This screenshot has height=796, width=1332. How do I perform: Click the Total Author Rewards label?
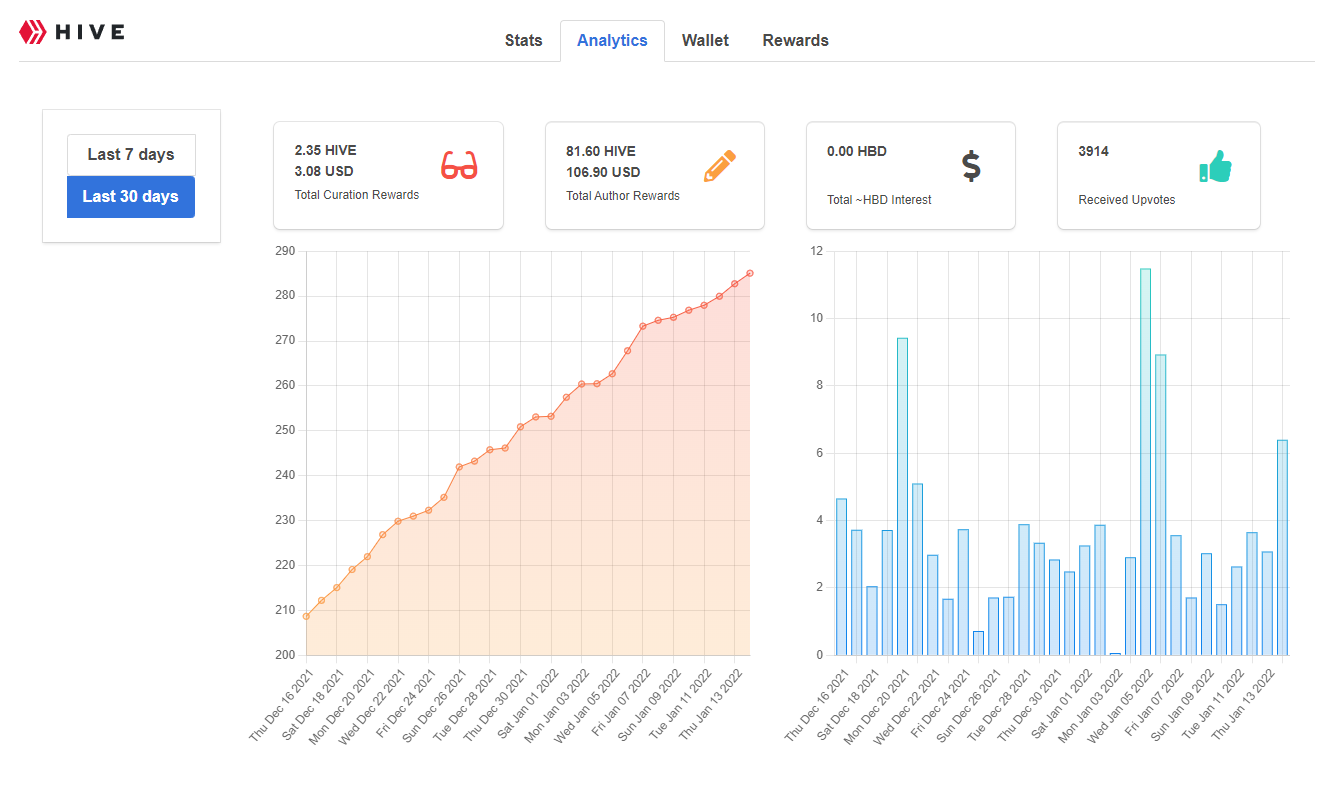coord(623,196)
